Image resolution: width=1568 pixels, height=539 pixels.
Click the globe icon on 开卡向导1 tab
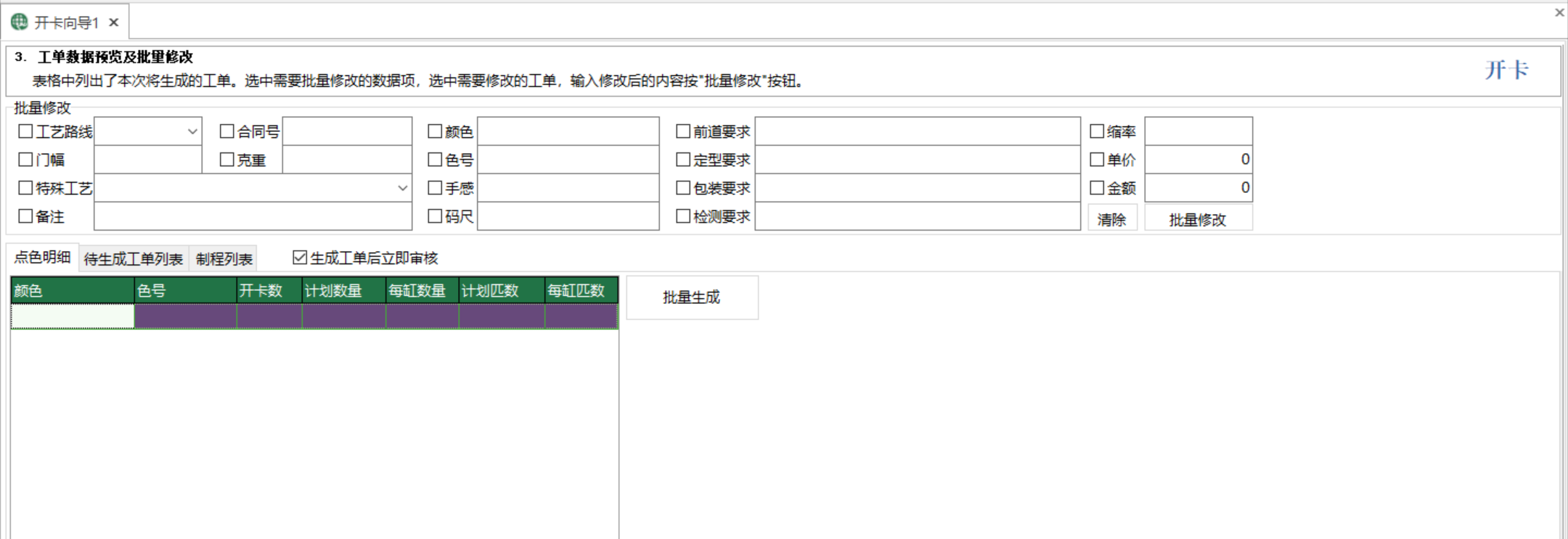pyautogui.click(x=20, y=22)
